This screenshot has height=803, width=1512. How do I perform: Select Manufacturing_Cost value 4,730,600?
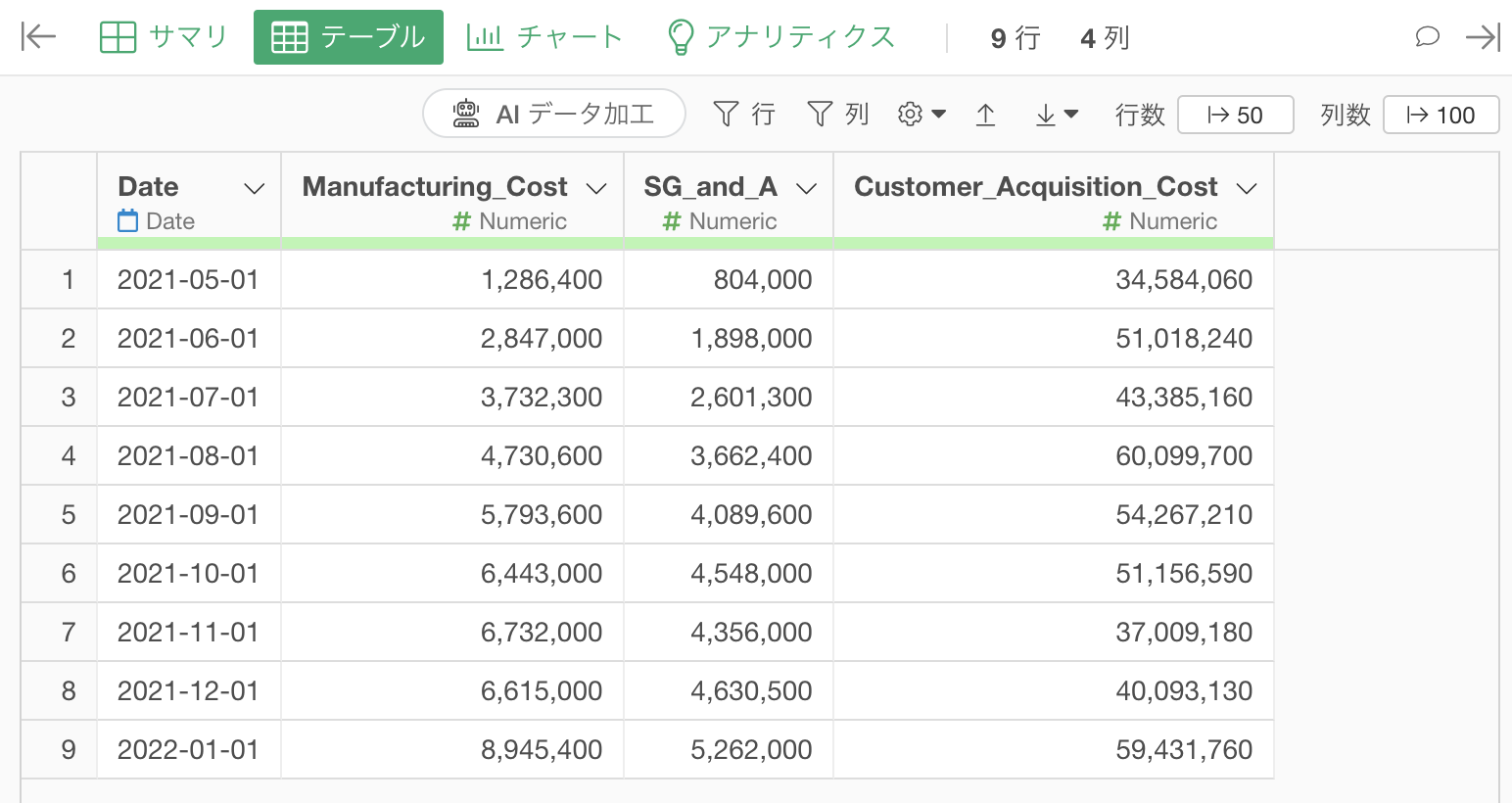(x=452, y=456)
